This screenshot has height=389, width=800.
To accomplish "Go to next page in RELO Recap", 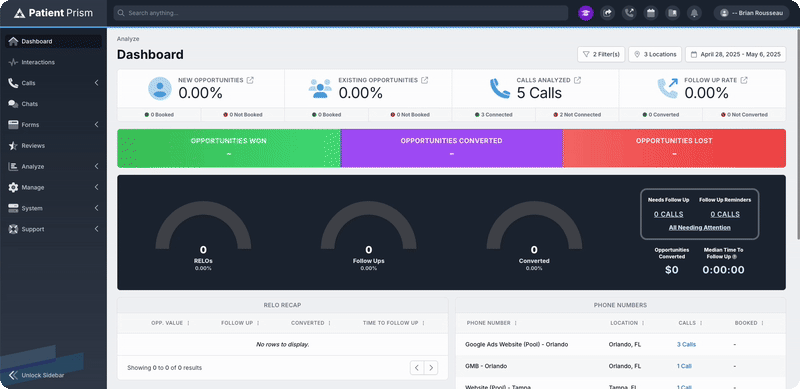I will click(431, 368).
